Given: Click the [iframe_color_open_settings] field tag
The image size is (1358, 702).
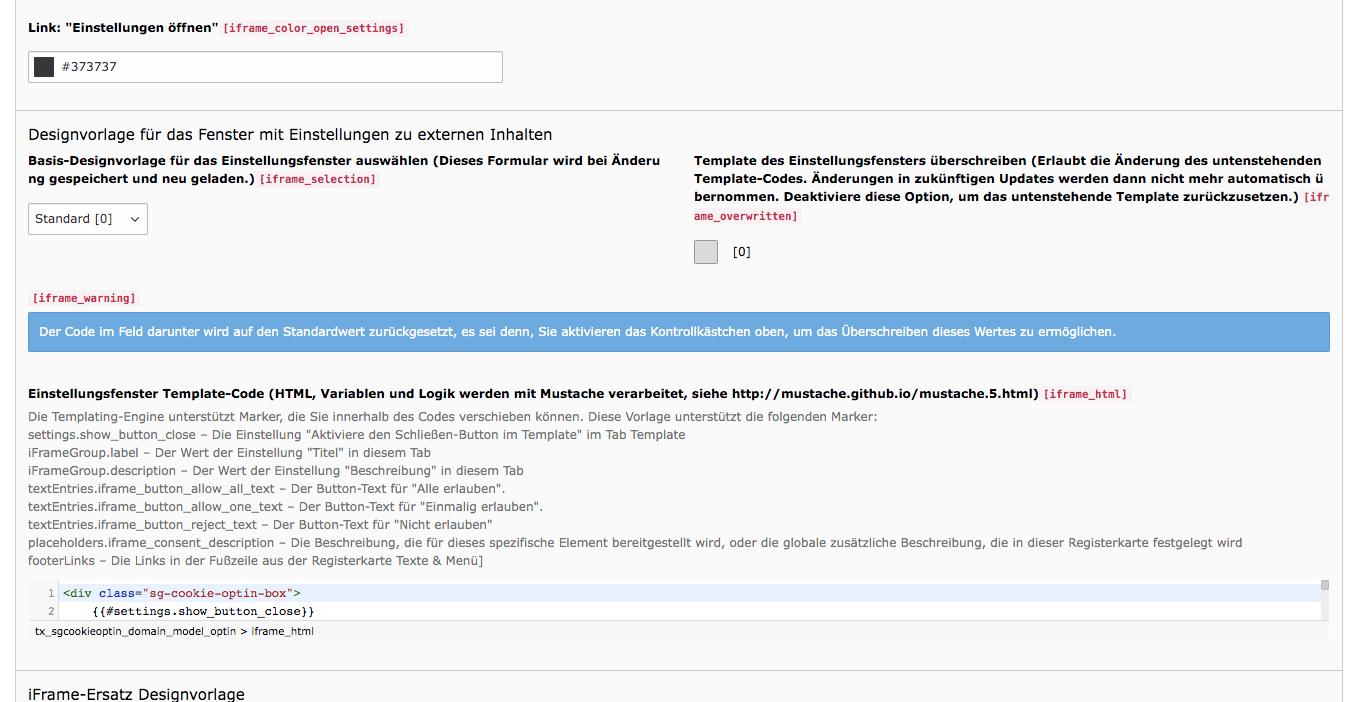Looking at the screenshot, I should (314, 29).
